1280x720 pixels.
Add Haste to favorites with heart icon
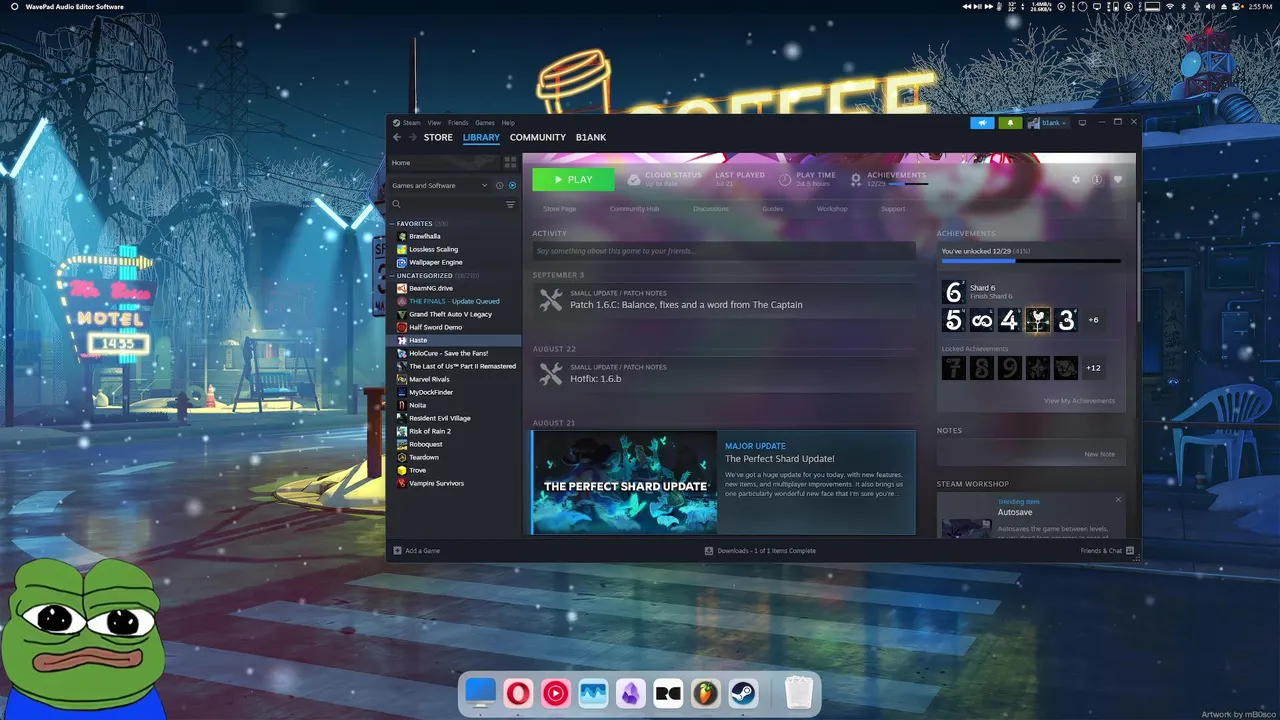(x=1118, y=180)
